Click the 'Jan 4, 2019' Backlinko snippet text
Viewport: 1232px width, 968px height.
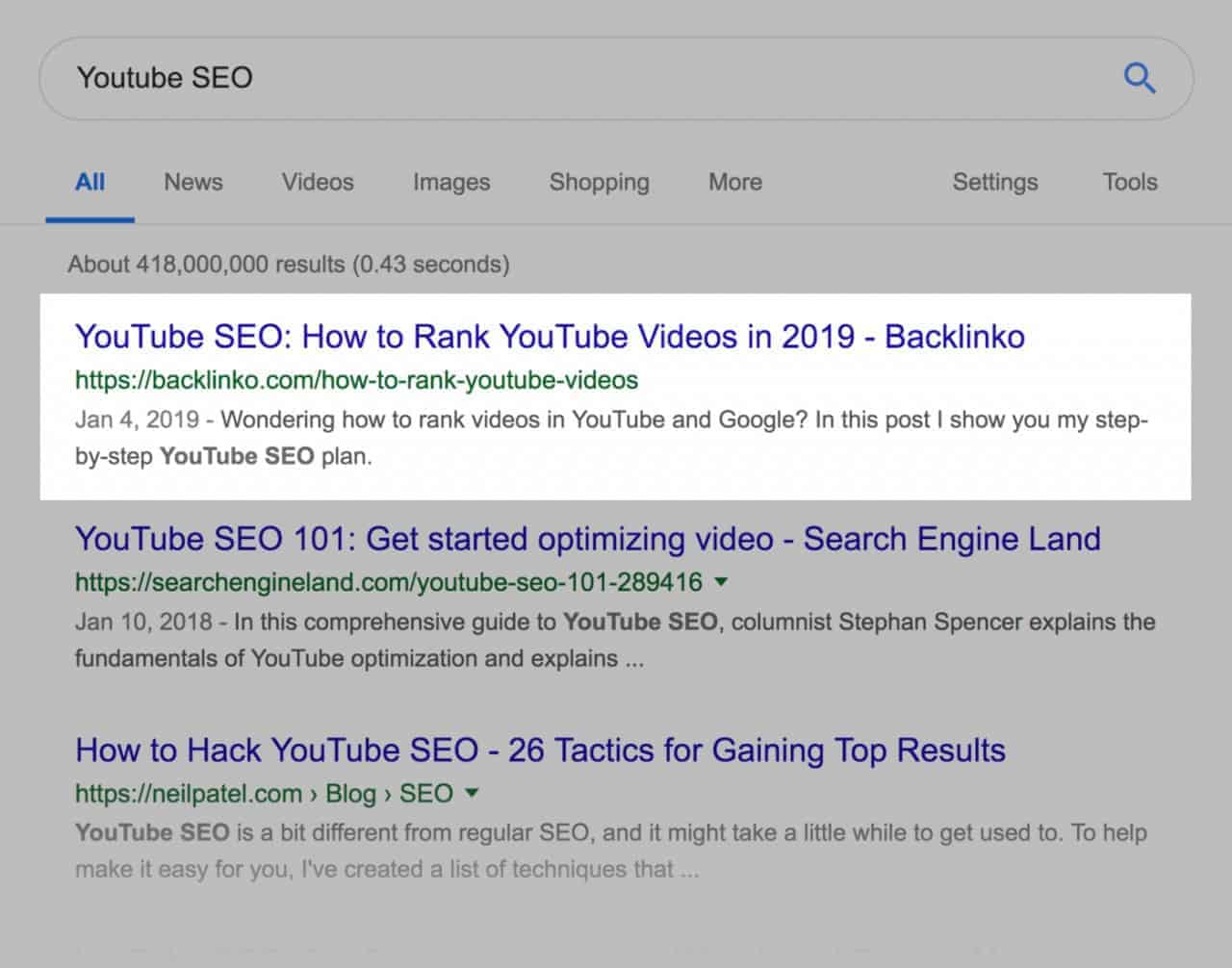(612, 438)
